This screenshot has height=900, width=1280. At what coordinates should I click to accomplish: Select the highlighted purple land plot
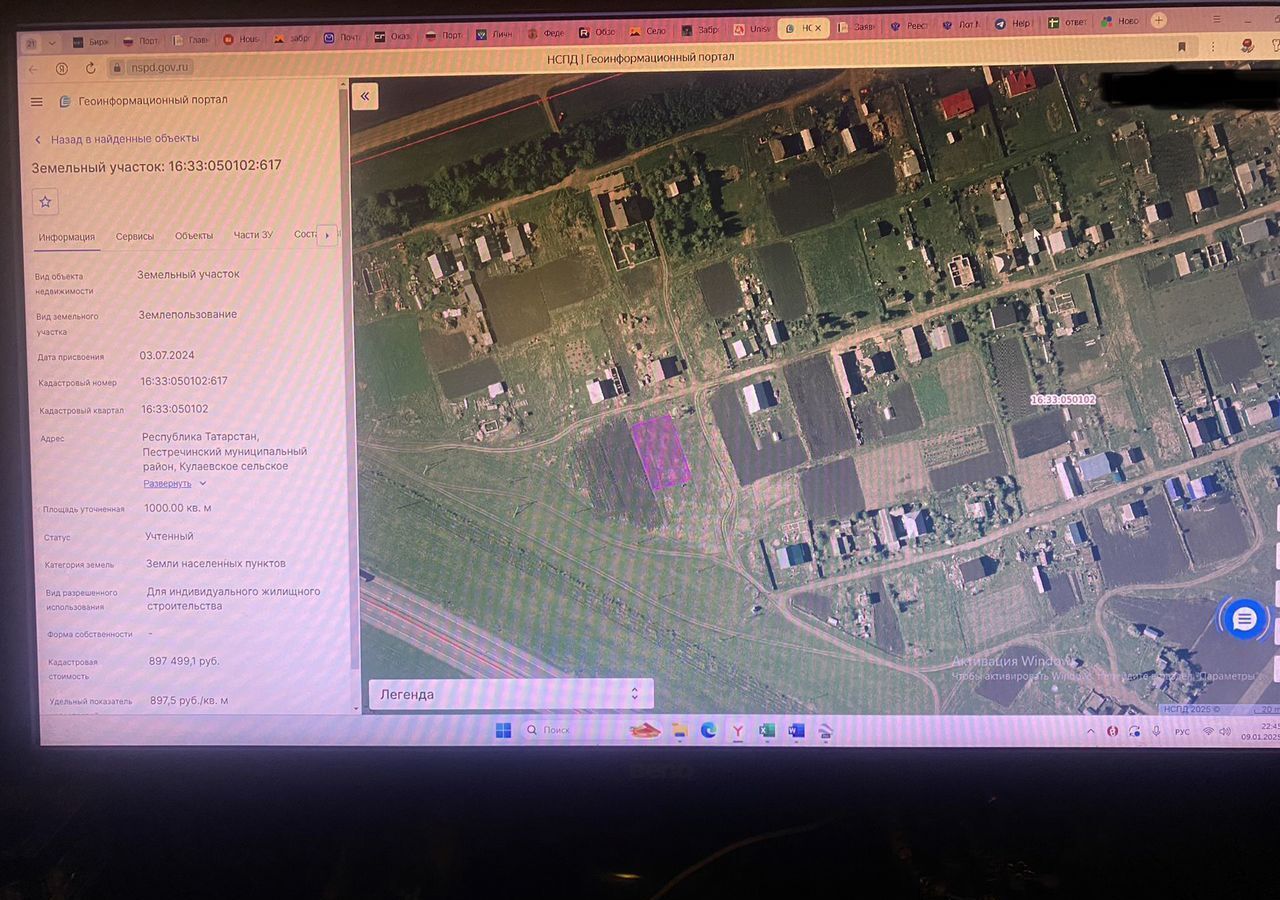coord(660,453)
